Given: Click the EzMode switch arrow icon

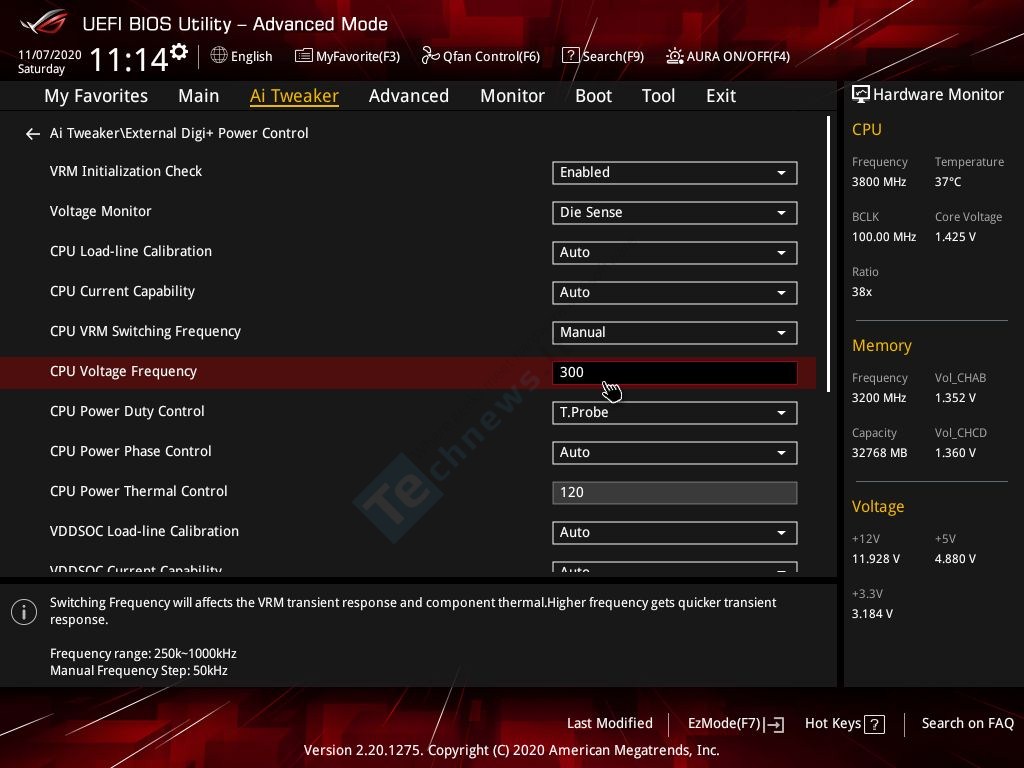Looking at the screenshot, I should [775, 724].
